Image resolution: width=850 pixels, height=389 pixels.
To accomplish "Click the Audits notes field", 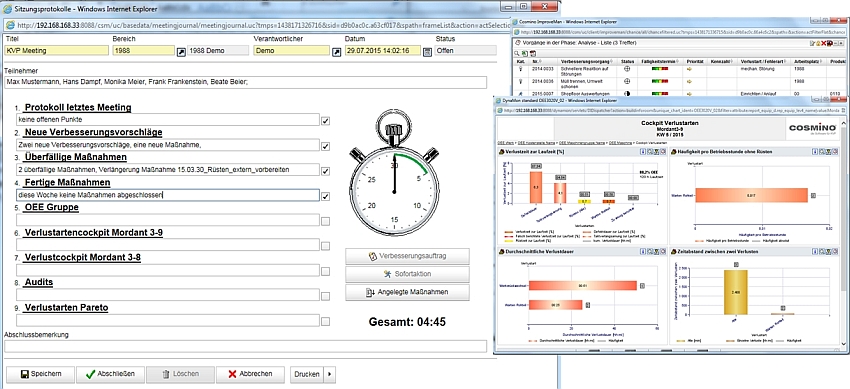I will click(168, 295).
